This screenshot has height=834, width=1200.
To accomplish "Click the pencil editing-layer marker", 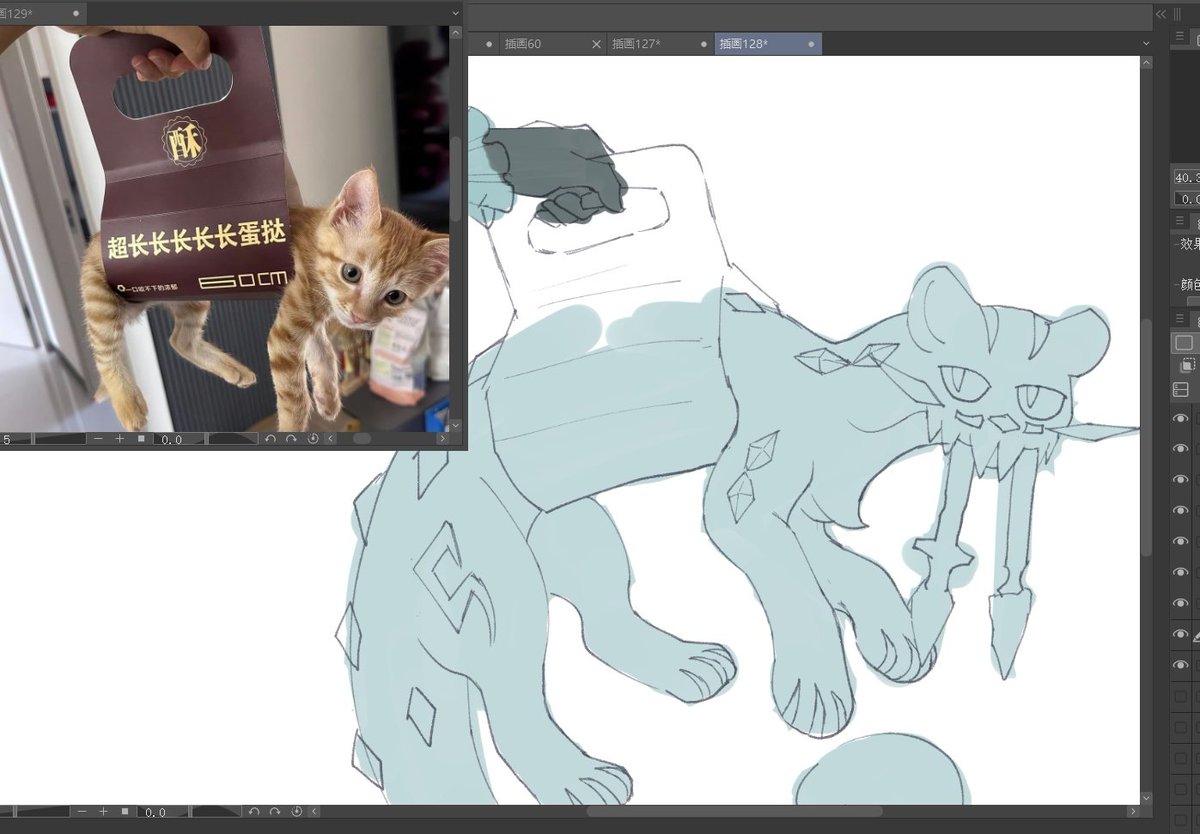I will [1196, 636].
